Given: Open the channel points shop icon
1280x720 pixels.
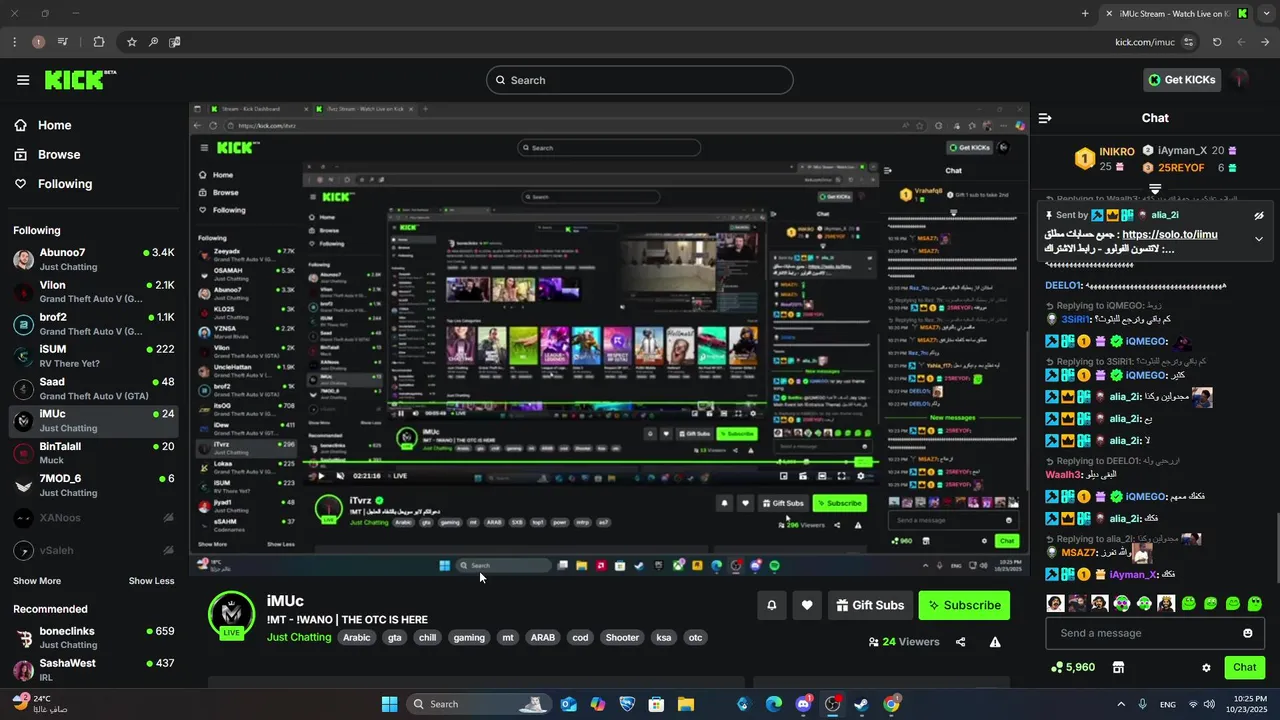Looking at the screenshot, I should click(1118, 667).
